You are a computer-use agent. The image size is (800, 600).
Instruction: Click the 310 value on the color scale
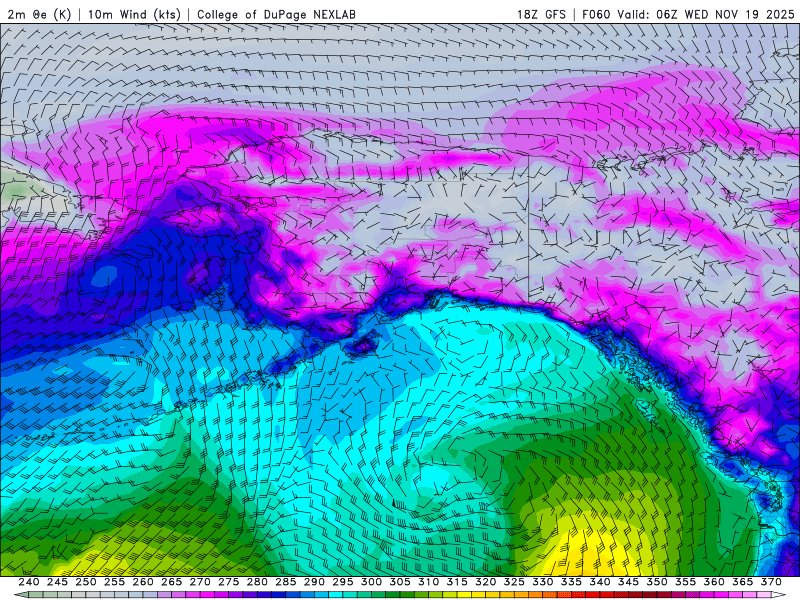tap(429, 582)
